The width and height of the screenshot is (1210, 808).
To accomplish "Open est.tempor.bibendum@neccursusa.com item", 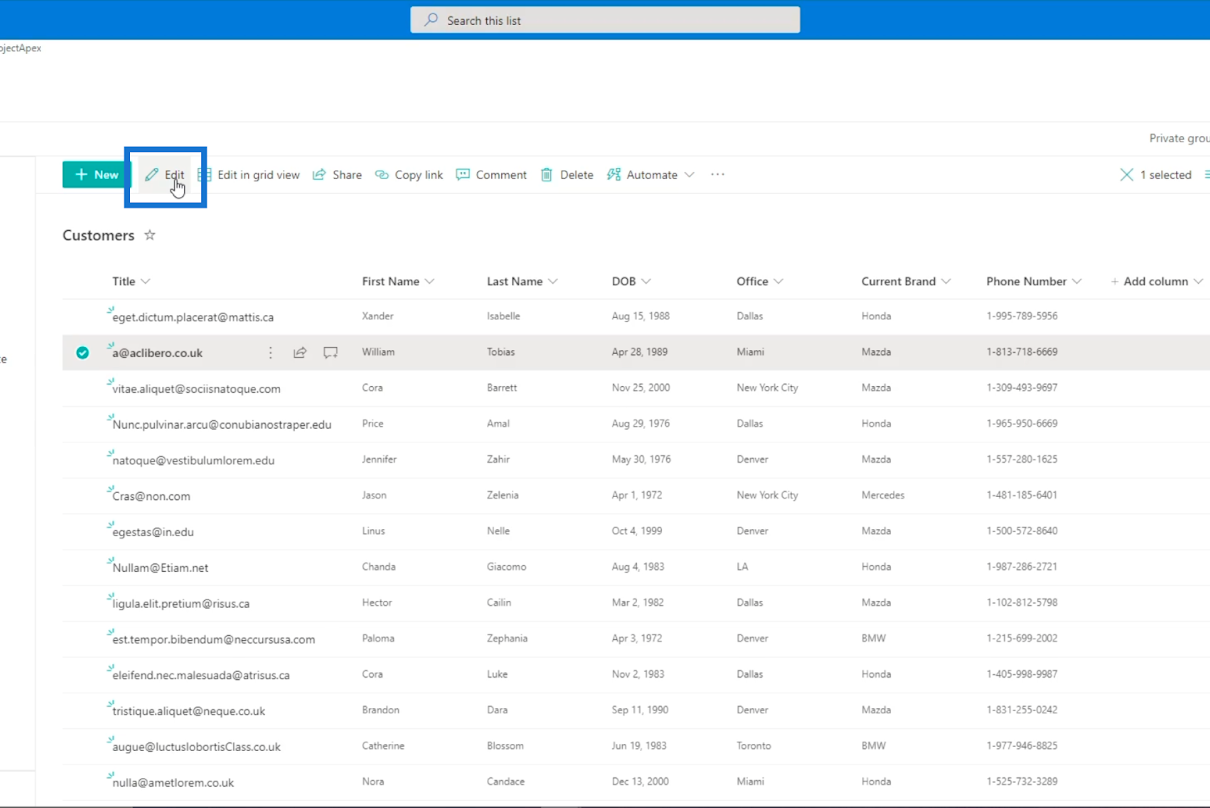I will pyautogui.click(x=214, y=640).
